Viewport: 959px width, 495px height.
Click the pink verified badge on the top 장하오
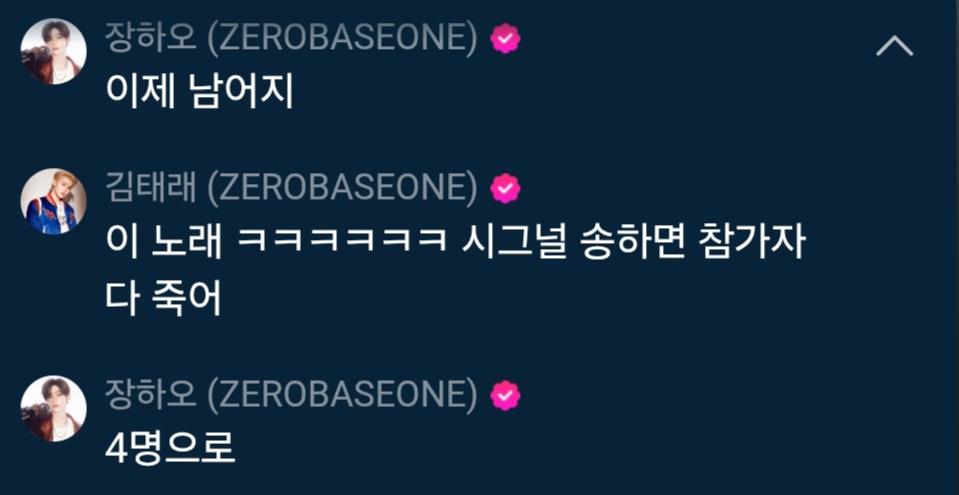[x=505, y=39]
